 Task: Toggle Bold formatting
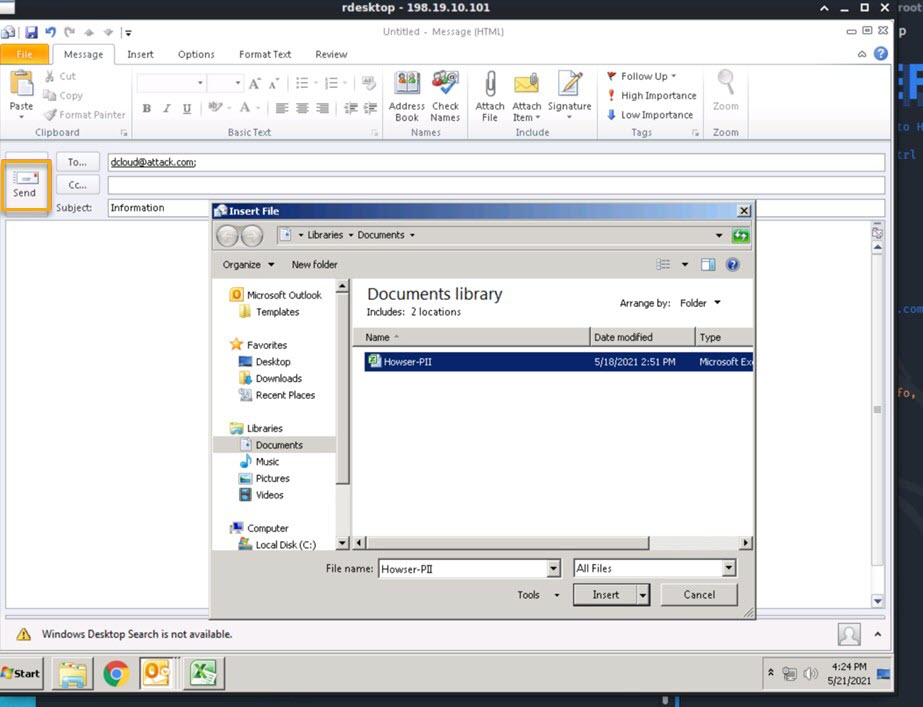(147, 108)
